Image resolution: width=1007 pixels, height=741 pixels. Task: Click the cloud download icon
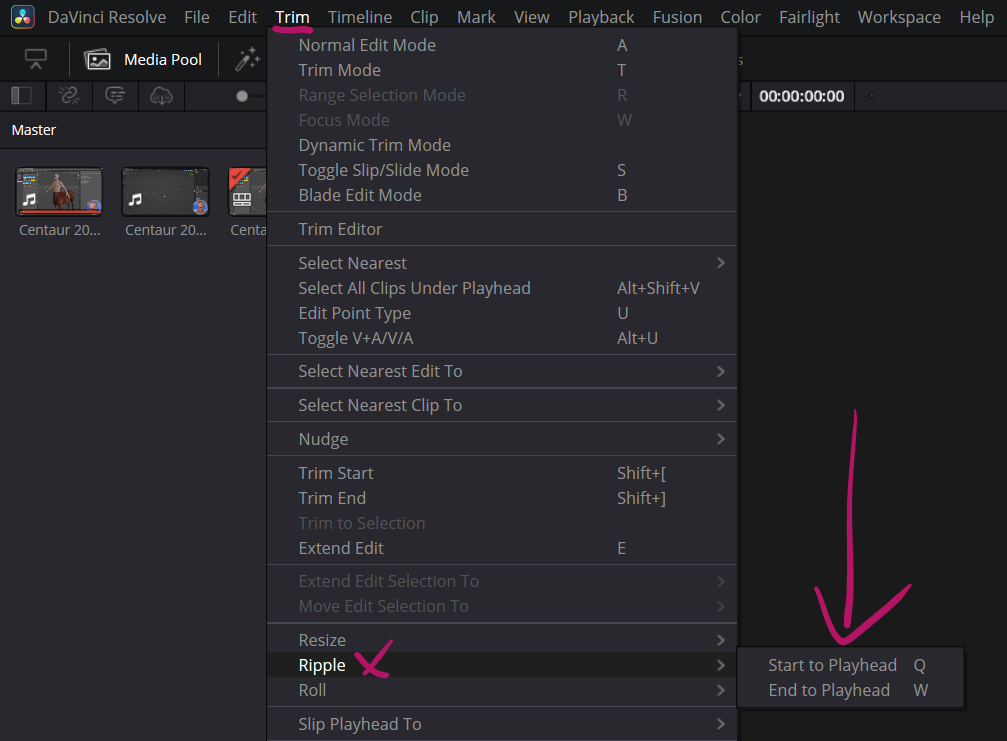click(161, 96)
